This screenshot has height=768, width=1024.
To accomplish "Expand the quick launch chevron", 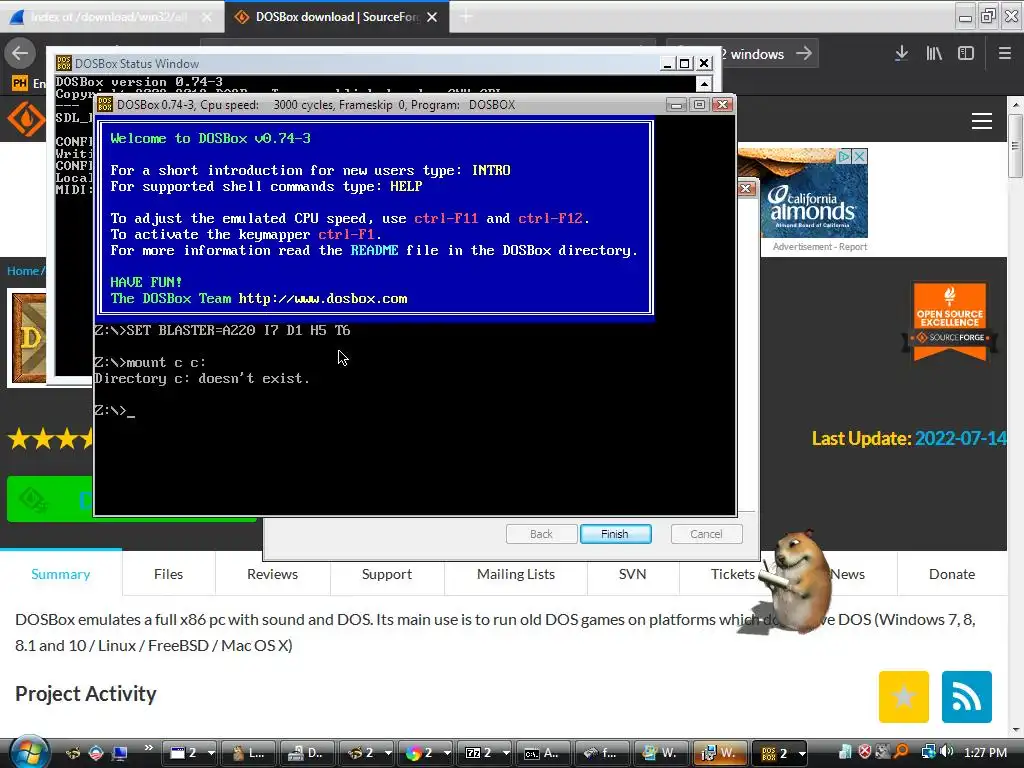I will (x=149, y=748).
